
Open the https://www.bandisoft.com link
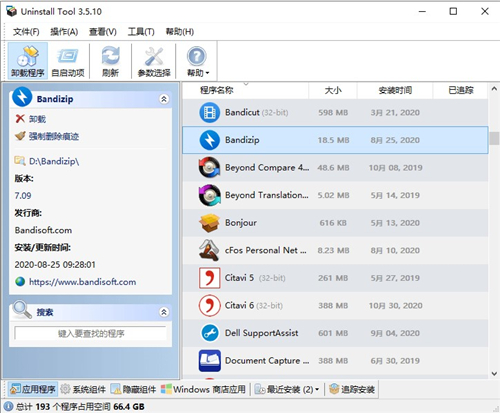(x=82, y=282)
